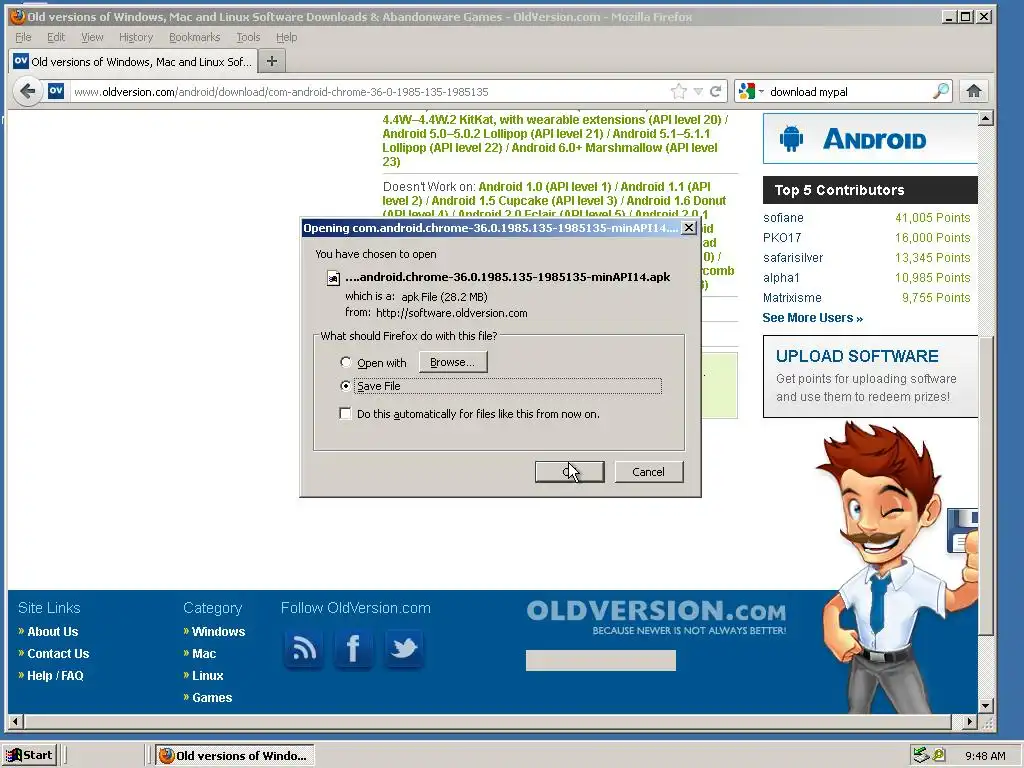The width and height of the screenshot is (1024, 768).
Task: Click the alpha1 contributor name
Action: tap(781, 278)
